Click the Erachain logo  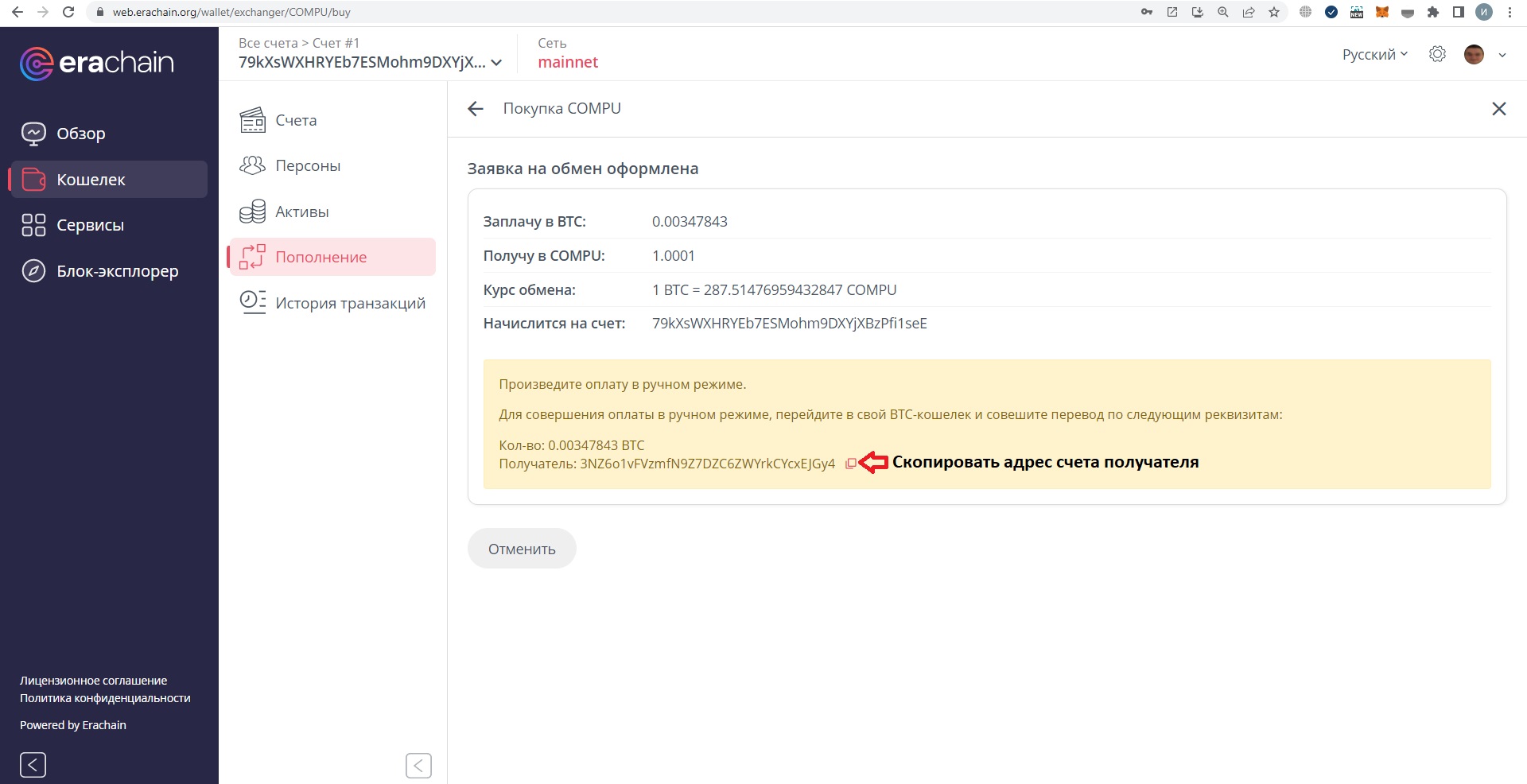(x=97, y=63)
